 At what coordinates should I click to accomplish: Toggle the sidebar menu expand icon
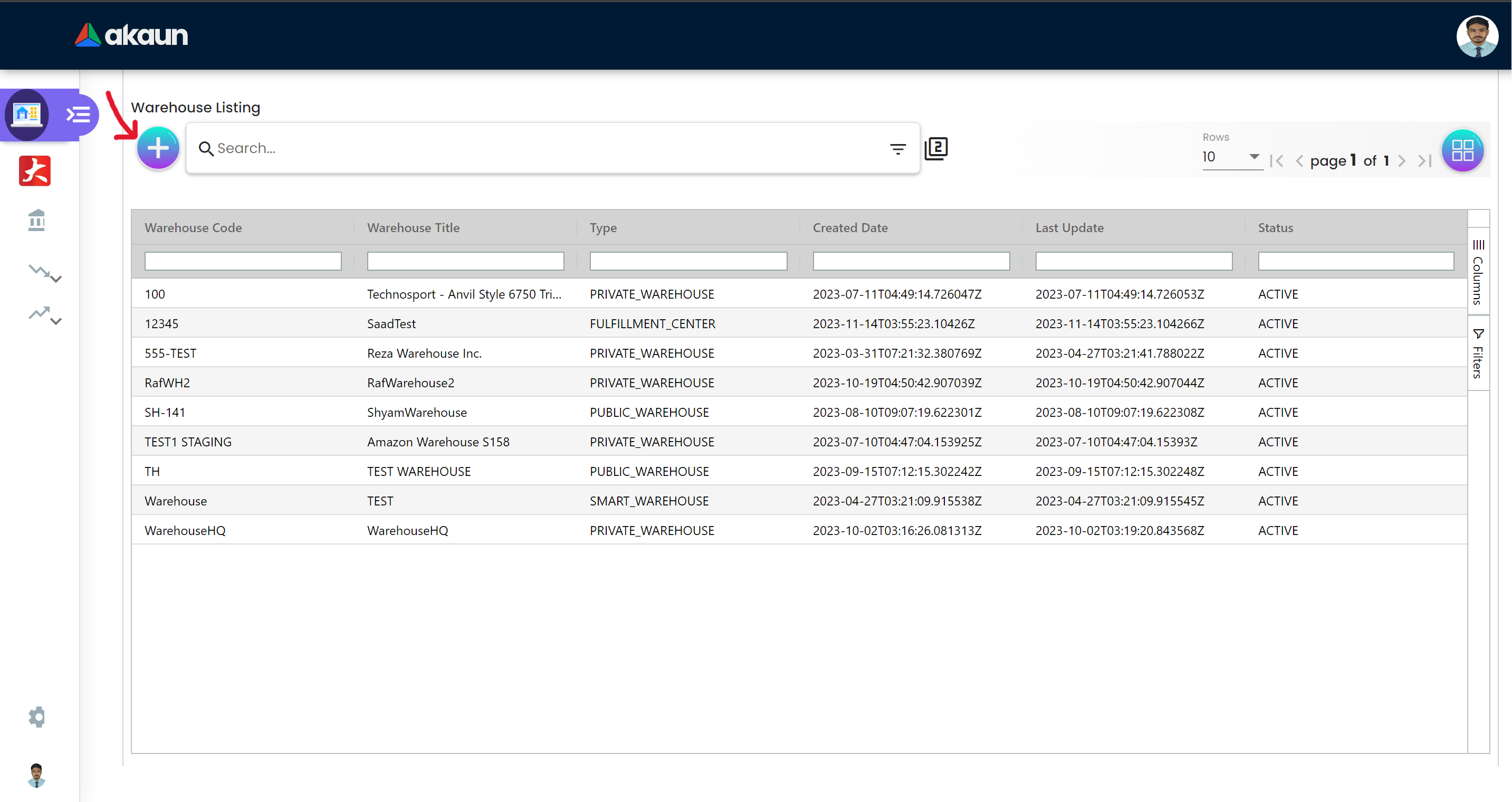[x=78, y=114]
